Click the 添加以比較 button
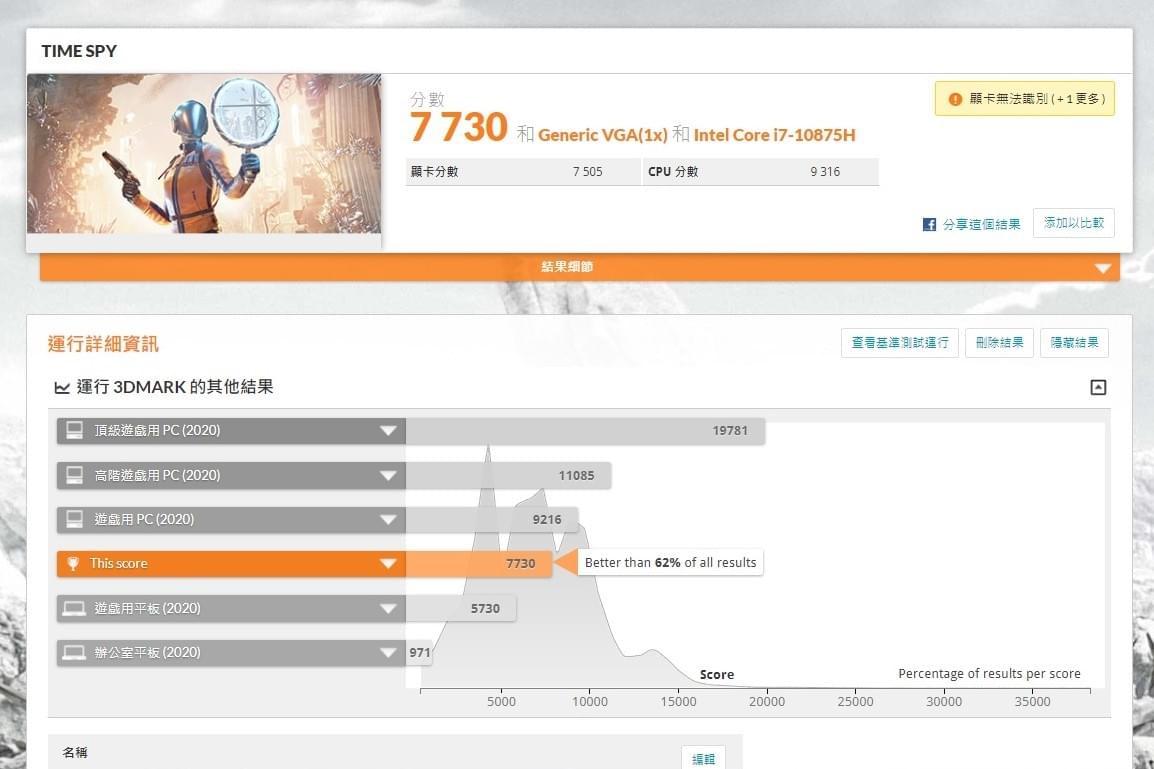This screenshot has height=769, width=1154. point(1074,223)
